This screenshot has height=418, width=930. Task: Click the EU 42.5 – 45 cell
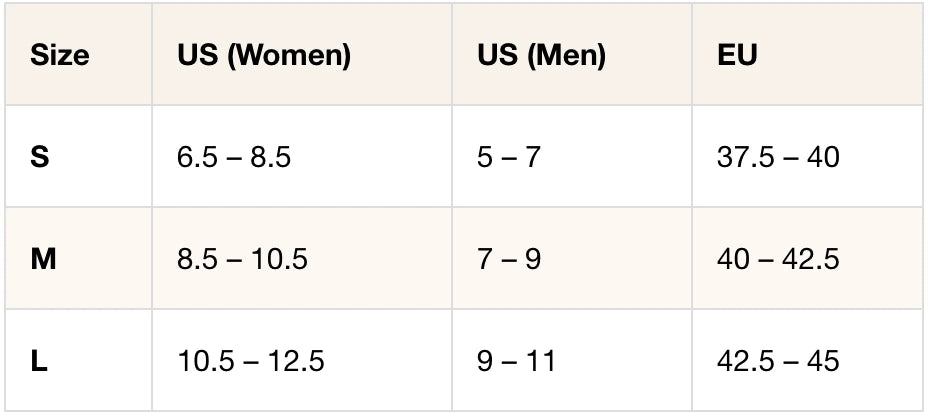pyautogui.click(x=778, y=361)
